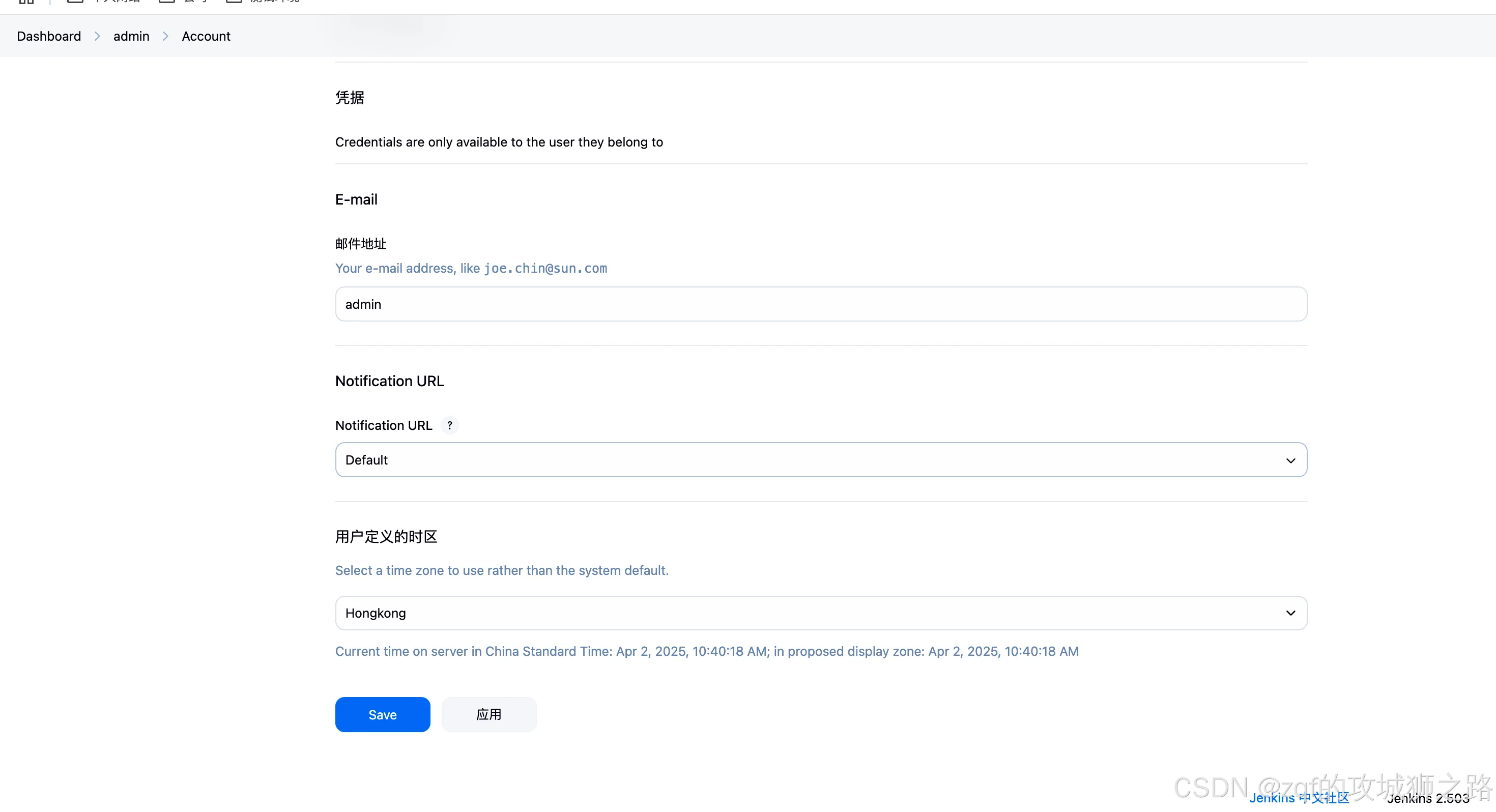Open the Notification URL Default dropdown
Screen dimensions: 1496x812
click(x=821, y=459)
